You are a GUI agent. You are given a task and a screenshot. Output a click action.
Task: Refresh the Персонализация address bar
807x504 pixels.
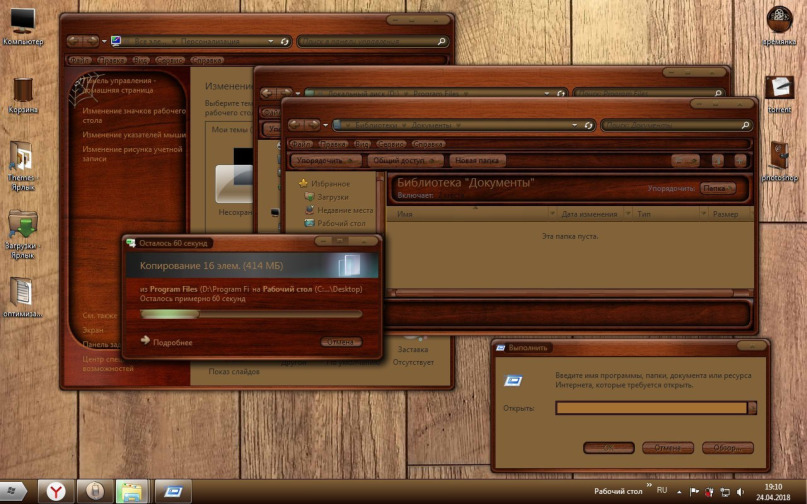(285, 41)
